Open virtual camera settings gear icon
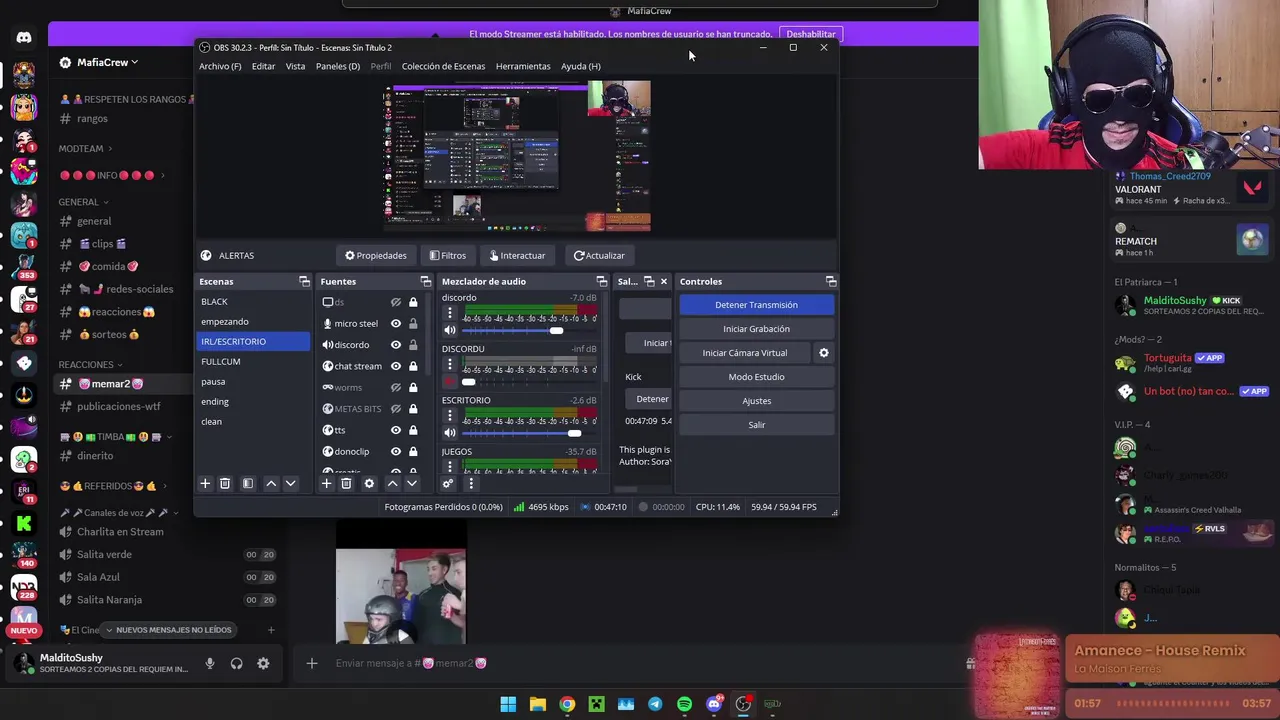The height and width of the screenshot is (720, 1280). tap(824, 352)
